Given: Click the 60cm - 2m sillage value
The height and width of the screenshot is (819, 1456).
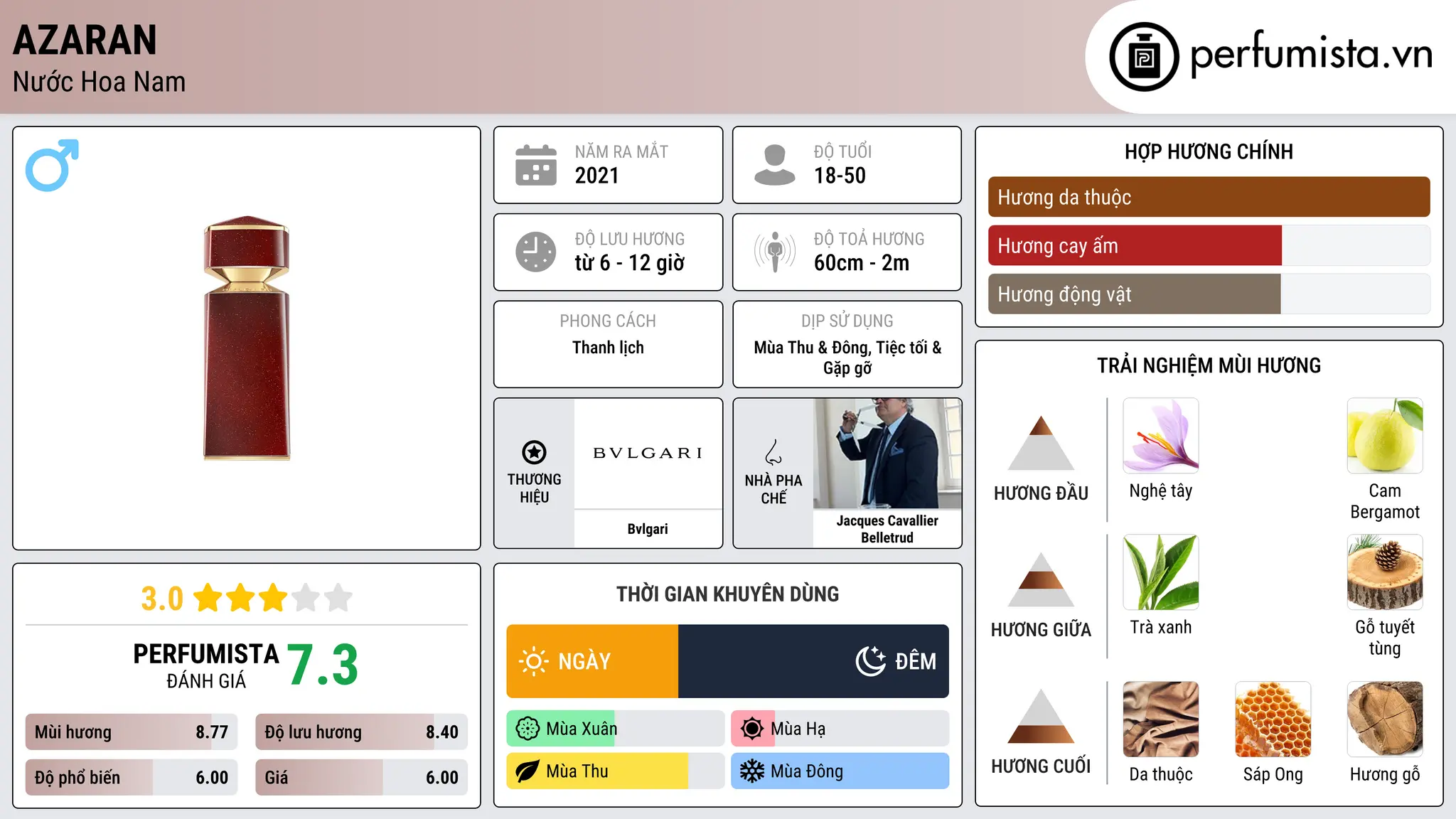Looking at the screenshot, I should pyautogui.click(x=862, y=263).
